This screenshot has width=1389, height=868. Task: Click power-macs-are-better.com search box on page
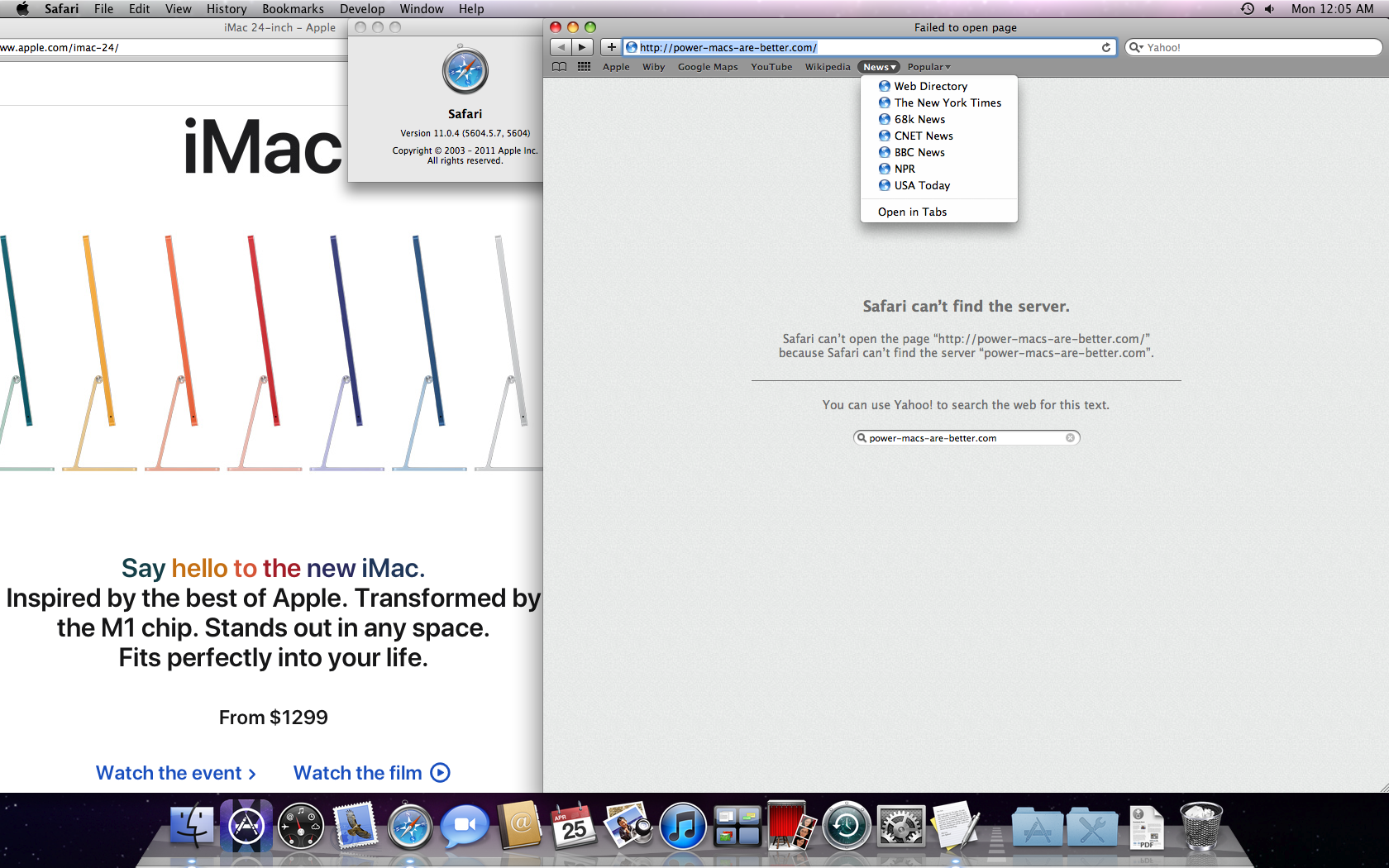967,438
